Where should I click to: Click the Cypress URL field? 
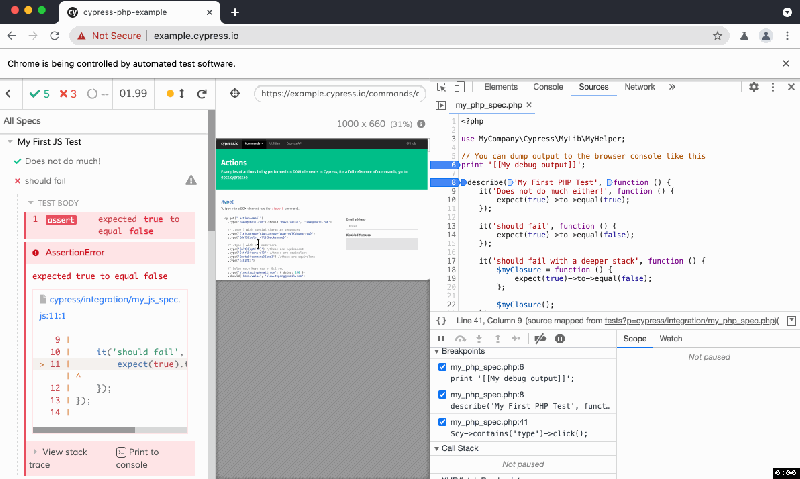click(x=340, y=93)
